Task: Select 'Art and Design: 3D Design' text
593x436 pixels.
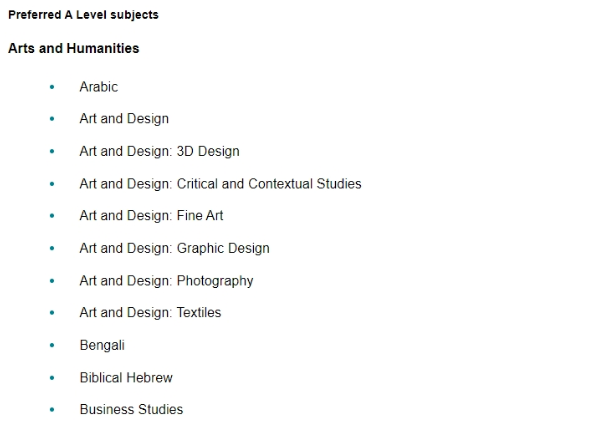Action: [159, 151]
